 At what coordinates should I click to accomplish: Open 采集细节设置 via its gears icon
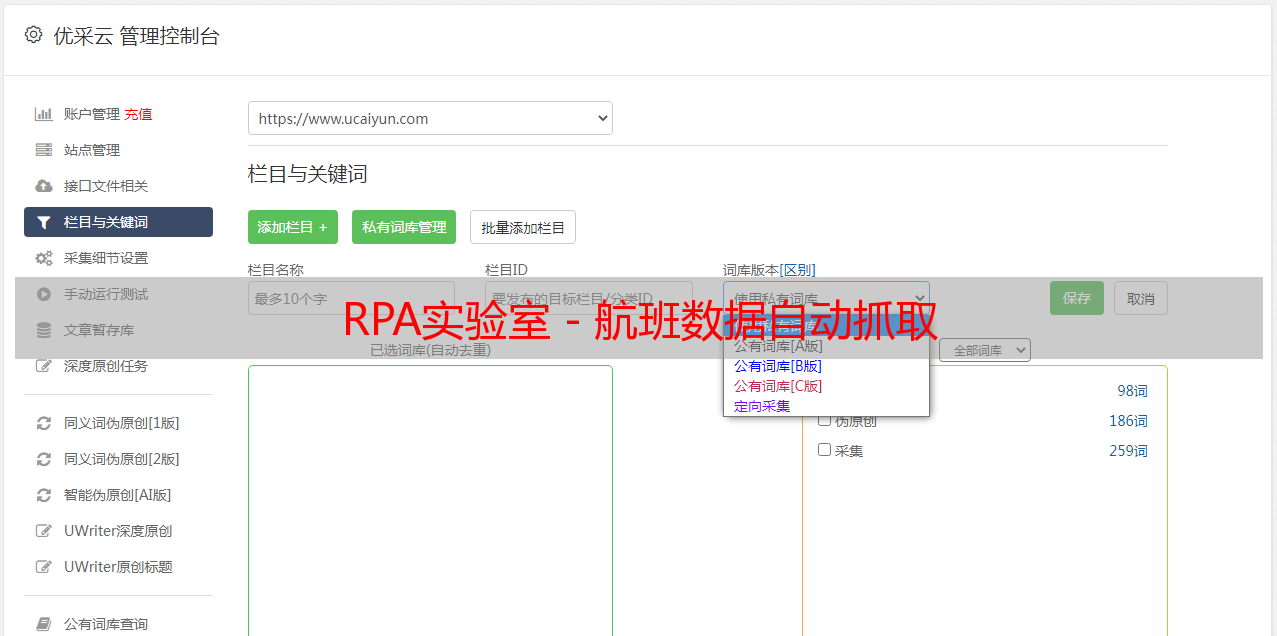[44, 258]
